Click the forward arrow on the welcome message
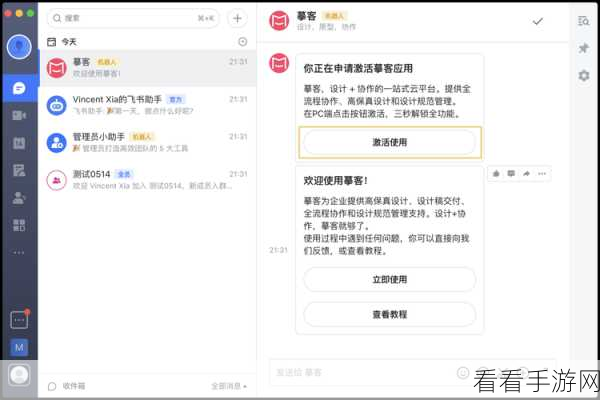Image resolution: width=600 pixels, height=400 pixels. [x=527, y=174]
